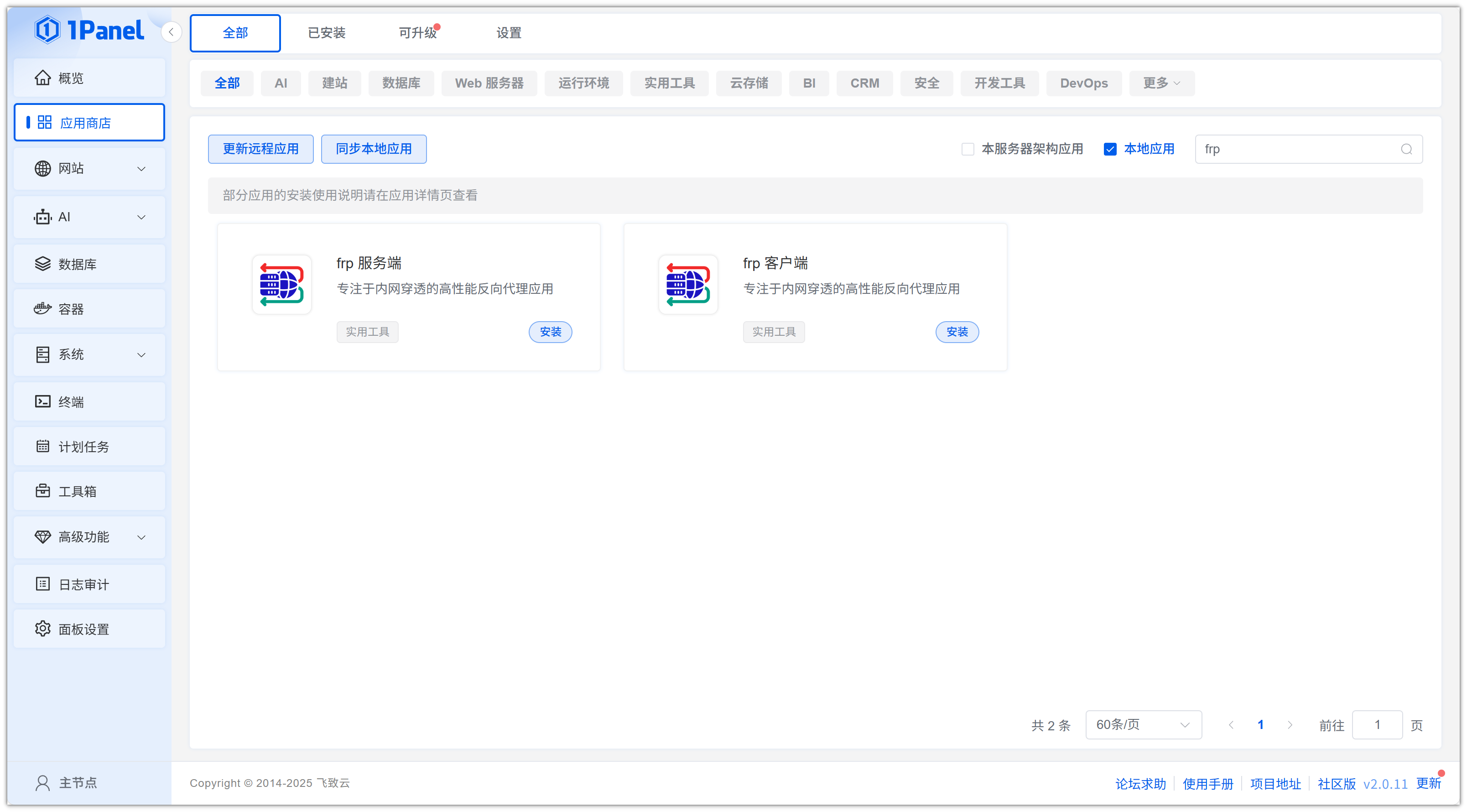Open the 容器 container icon in sidebar
Viewport: 1467px width, 812px height.
[x=43, y=309]
